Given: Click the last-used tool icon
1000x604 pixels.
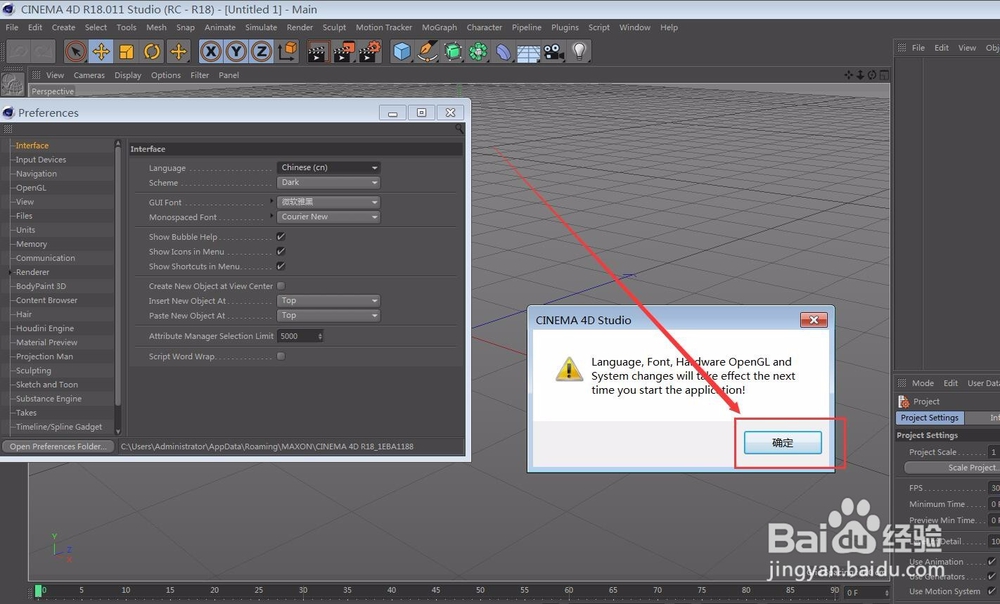Looking at the screenshot, I should pyautogui.click(x=179, y=52).
